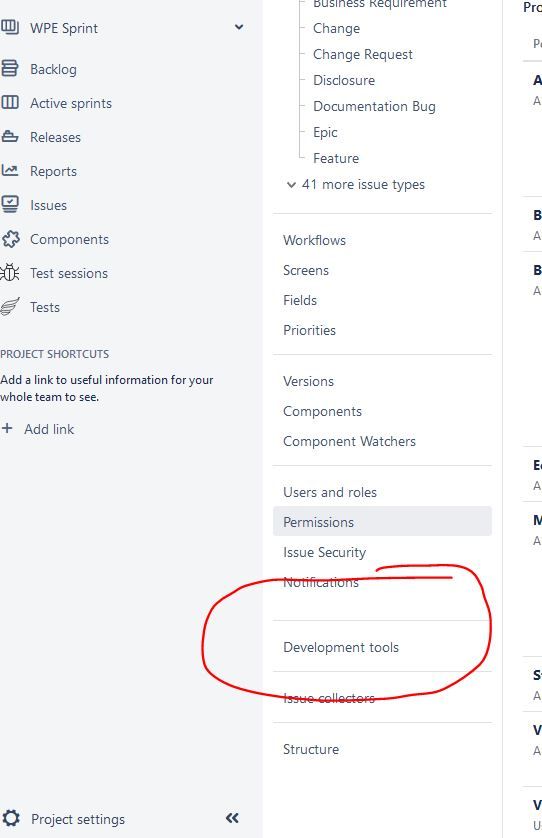Open Components in the left sidebar

[x=69, y=239]
